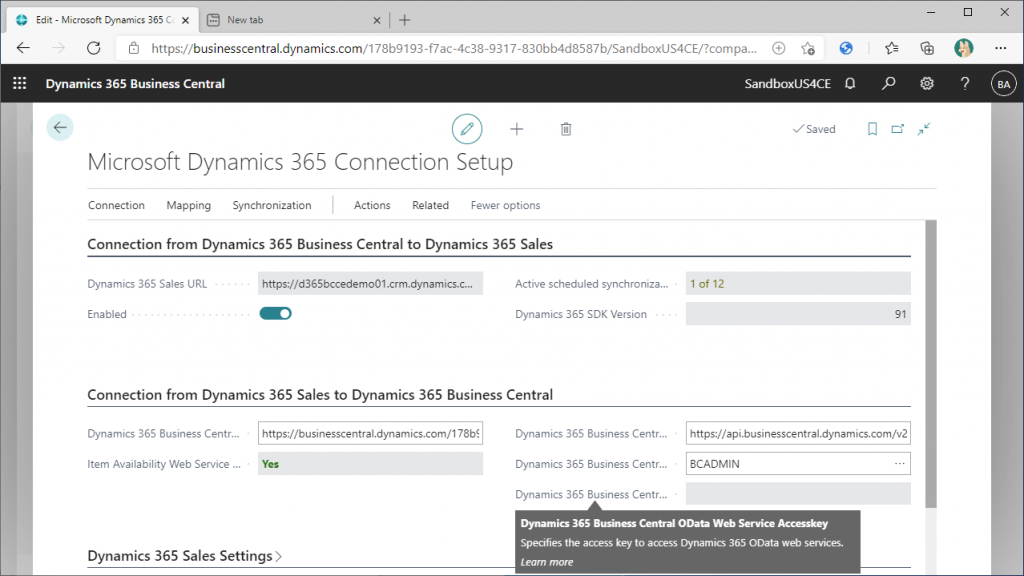Click the browser favorites star icon

pos(891,48)
